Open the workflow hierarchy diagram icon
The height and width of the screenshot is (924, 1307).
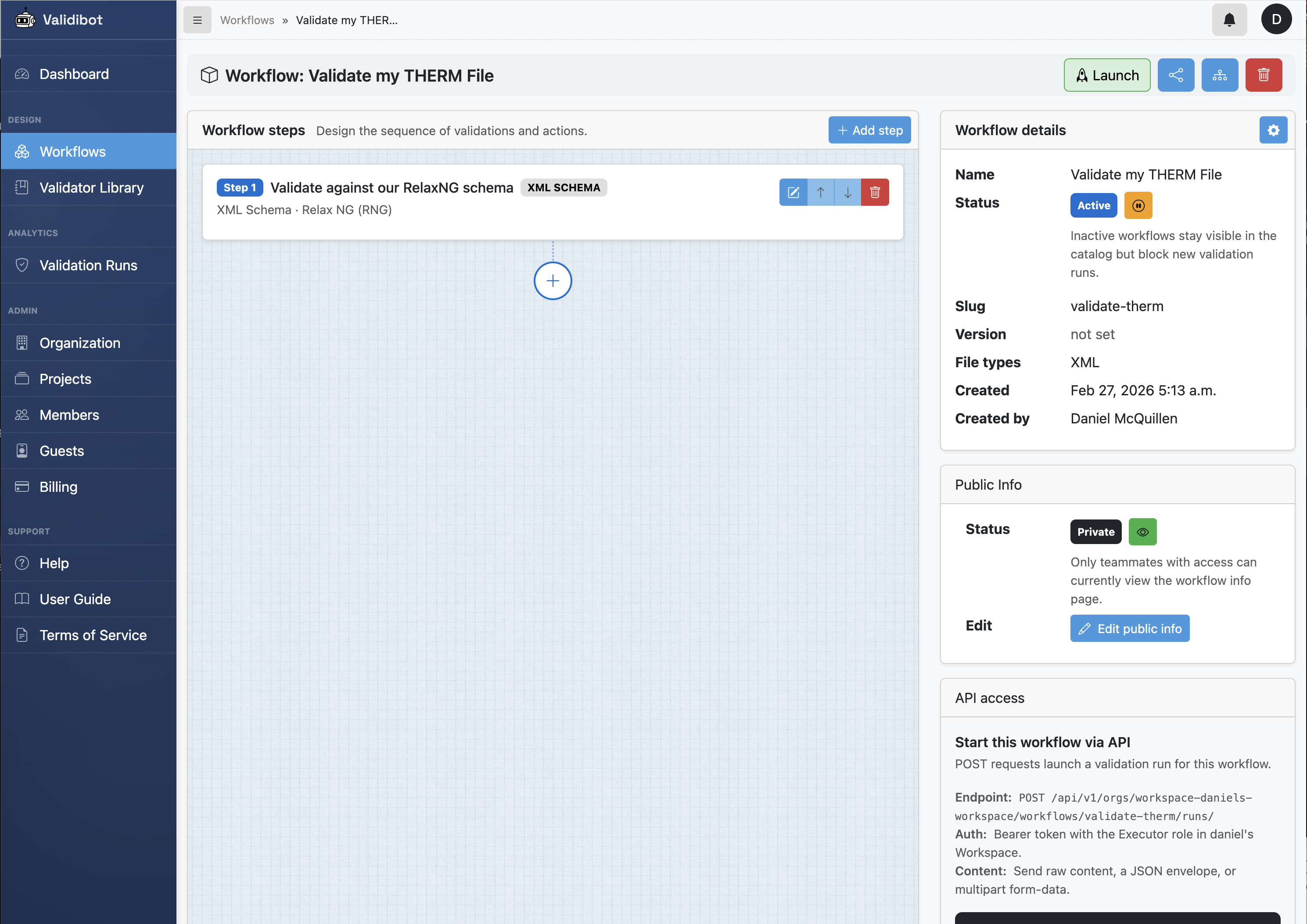tap(1220, 75)
